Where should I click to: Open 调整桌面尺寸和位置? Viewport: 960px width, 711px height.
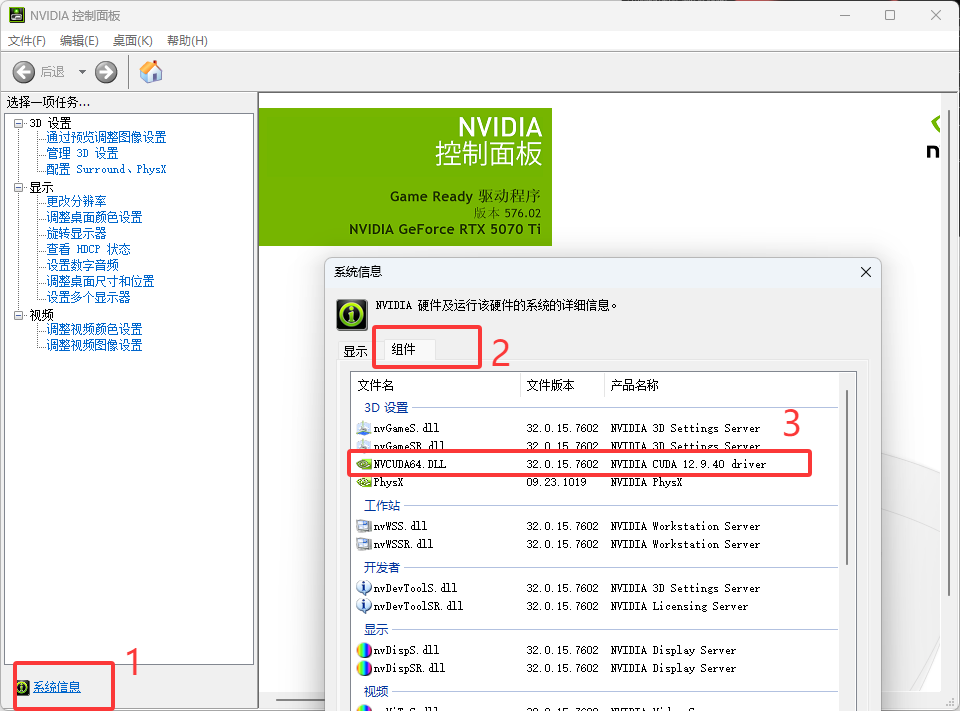[100, 281]
